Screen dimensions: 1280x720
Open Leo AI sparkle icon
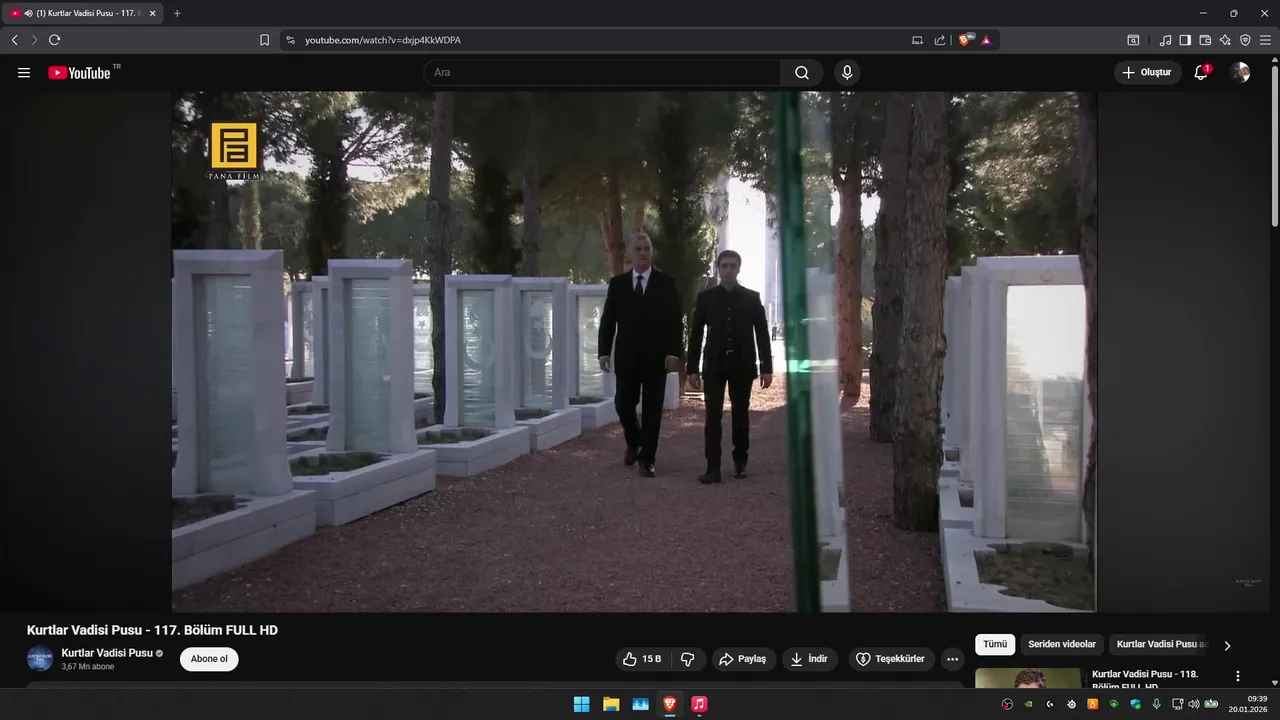(1225, 40)
